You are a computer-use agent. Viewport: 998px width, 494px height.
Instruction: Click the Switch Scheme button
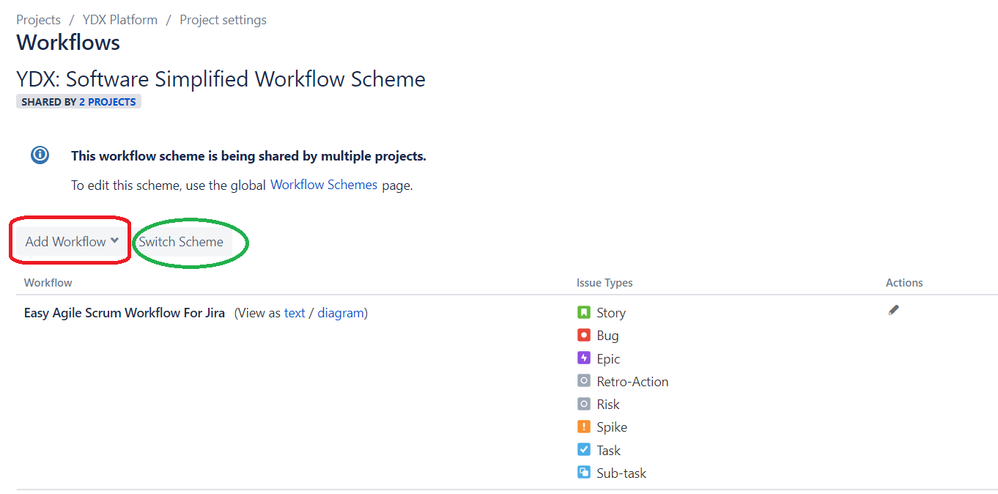(x=181, y=242)
